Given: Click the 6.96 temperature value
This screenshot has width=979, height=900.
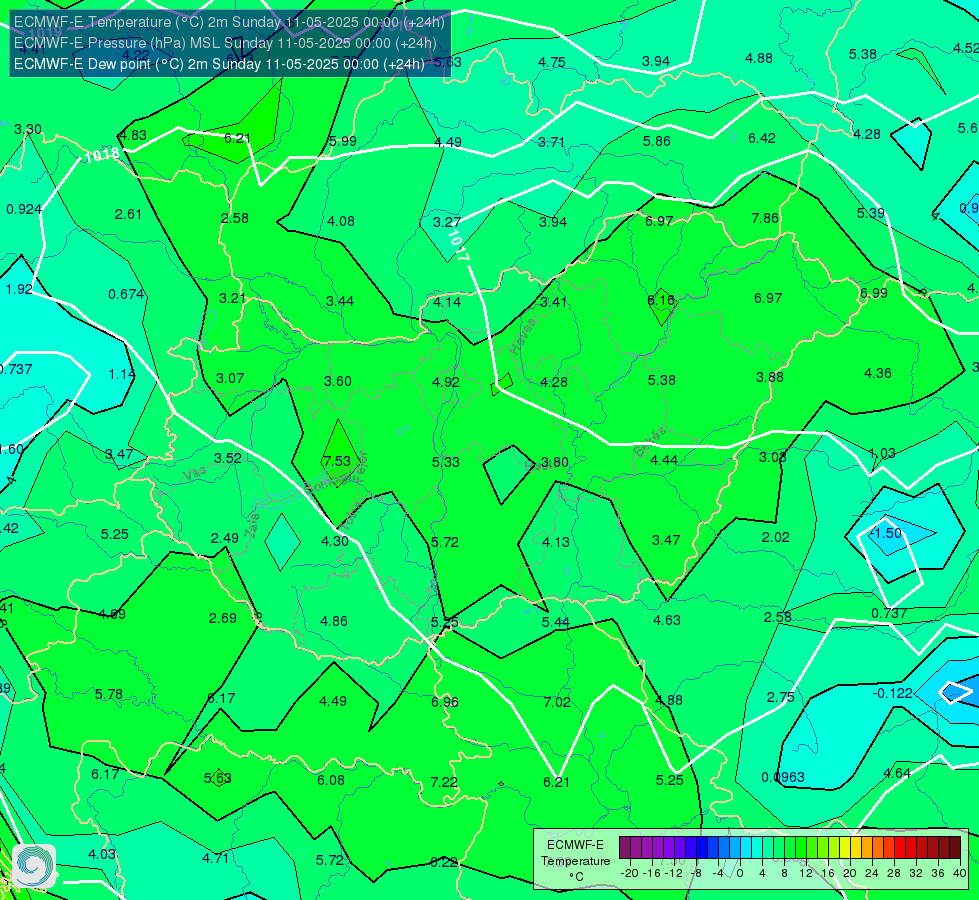Looking at the screenshot, I should pyautogui.click(x=445, y=702).
